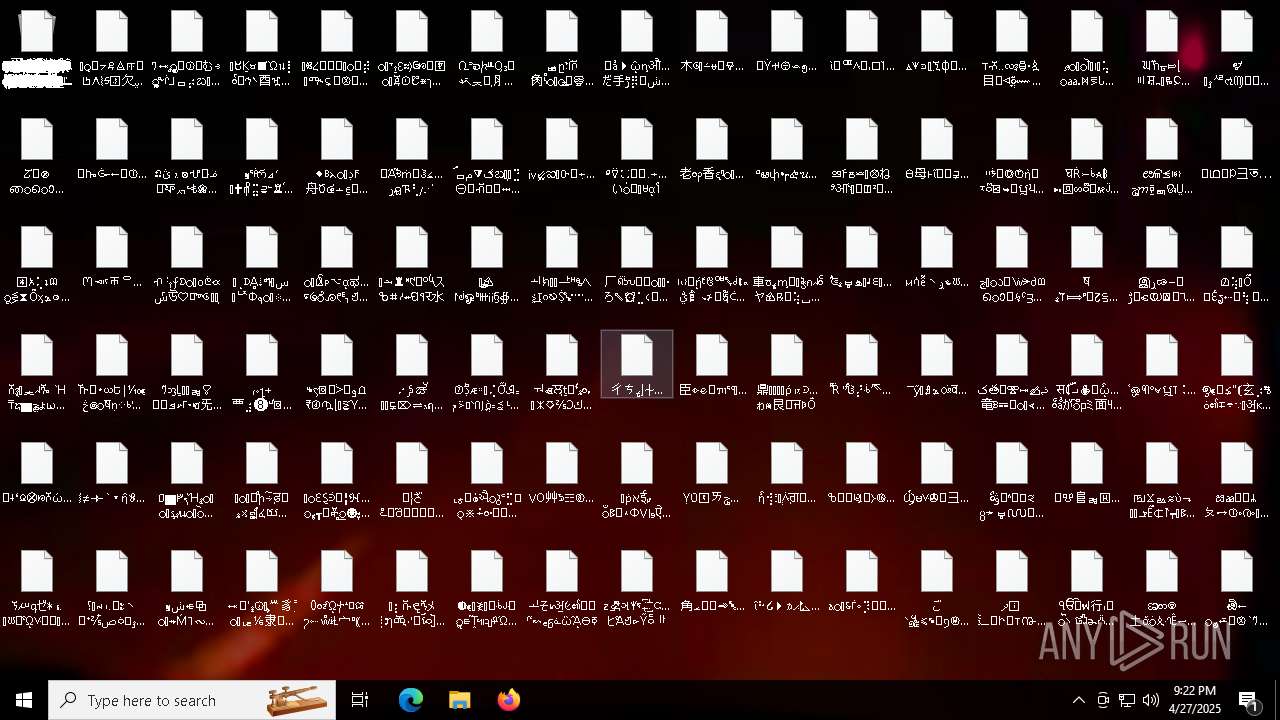Image resolution: width=1280 pixels, height=720 pixels.
Task: Click the search box stamp illustration
Action: (x=298, y=700)
